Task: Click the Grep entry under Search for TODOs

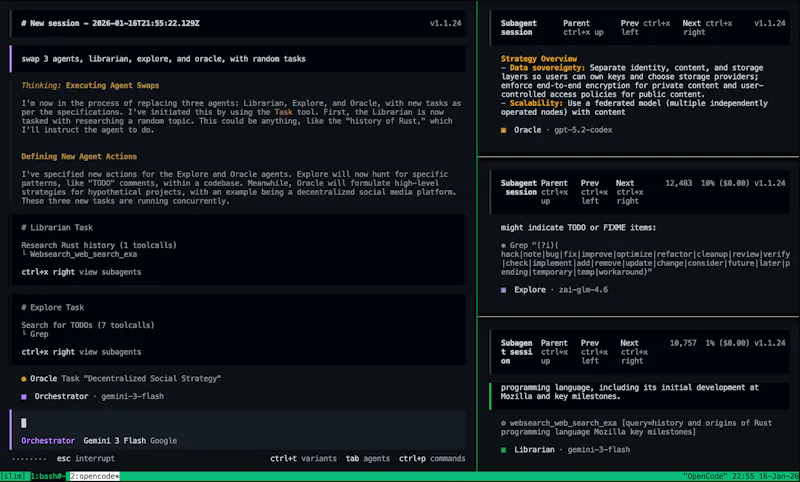Action: pos(39,334)
